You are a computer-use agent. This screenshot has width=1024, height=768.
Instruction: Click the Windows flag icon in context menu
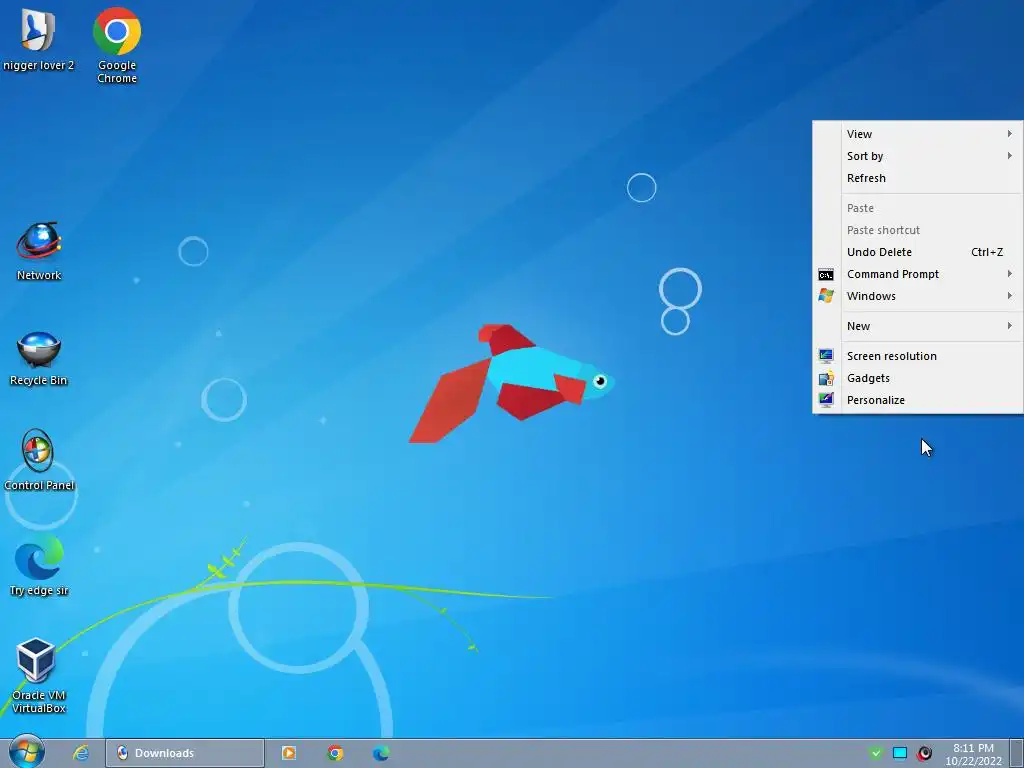click(x=825, y=296)
